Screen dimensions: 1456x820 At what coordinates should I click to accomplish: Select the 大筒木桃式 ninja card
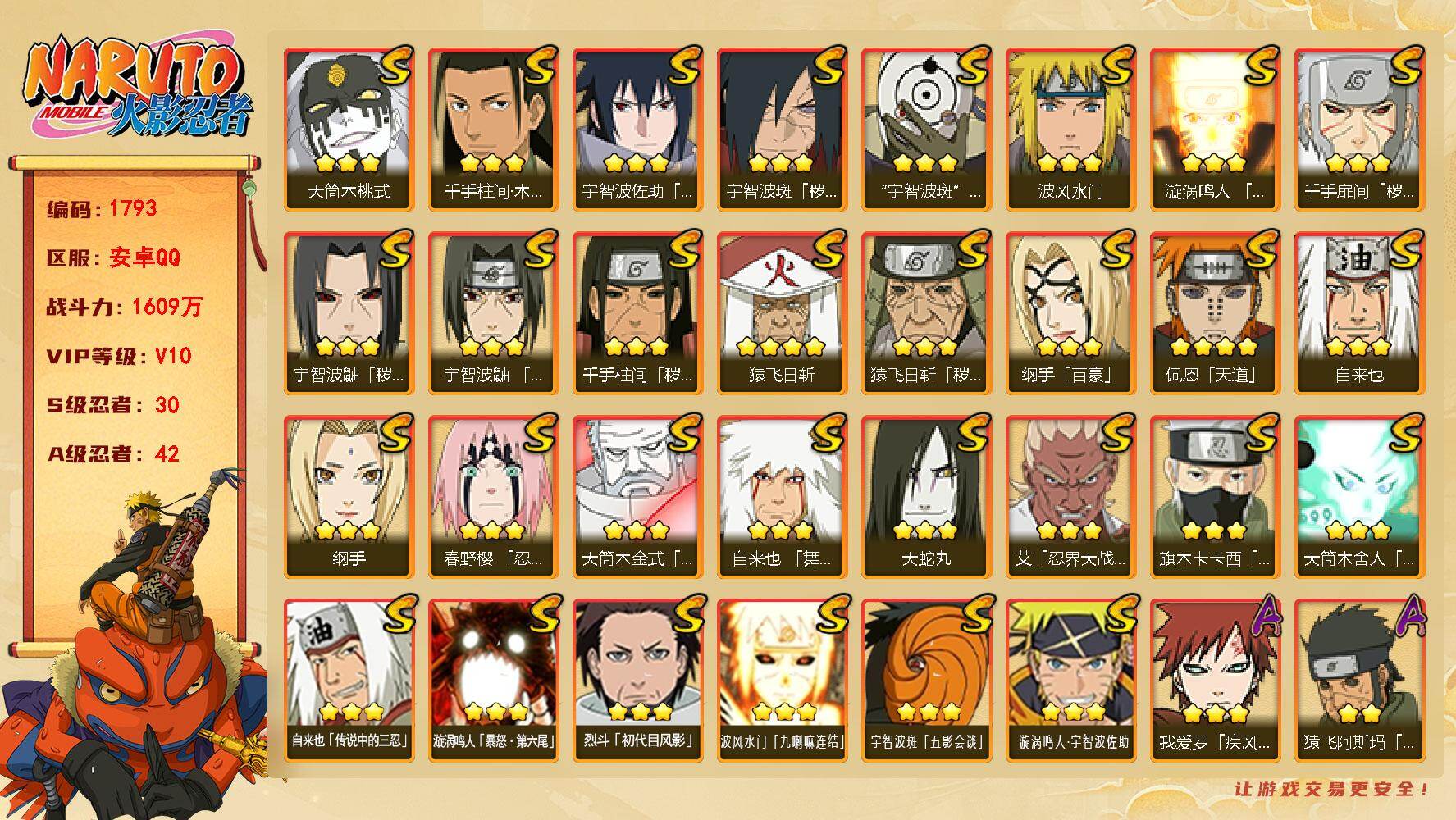click(349, 130)
